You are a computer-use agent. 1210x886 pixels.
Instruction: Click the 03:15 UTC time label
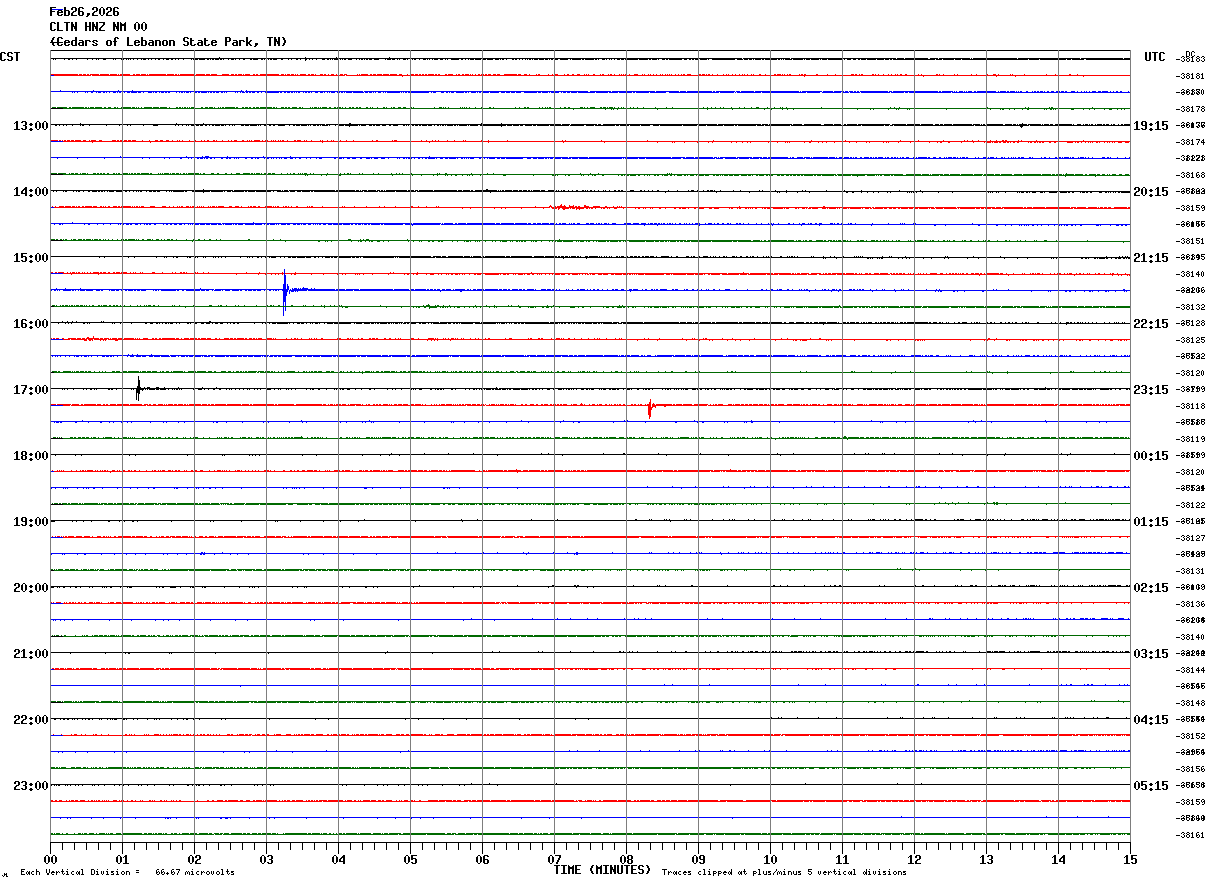tap(1151, 654)
